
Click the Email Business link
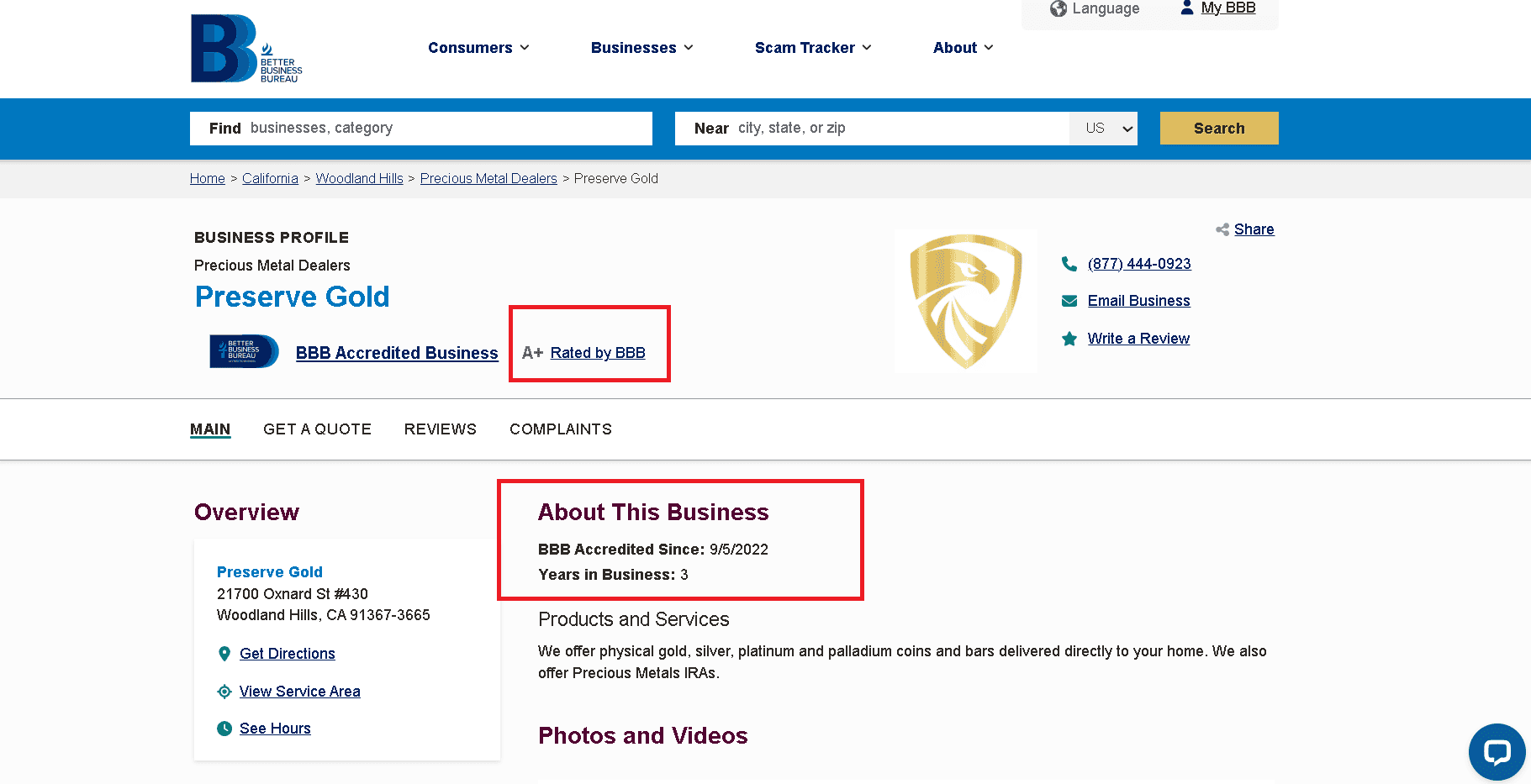tap(1138, 301)
